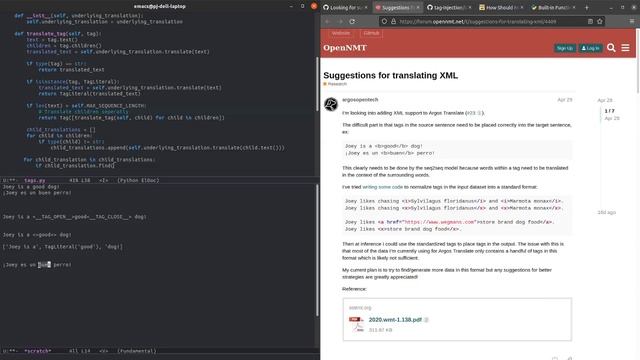Click the tags.py buffer scrollbar in Emacs

[317, 84]
